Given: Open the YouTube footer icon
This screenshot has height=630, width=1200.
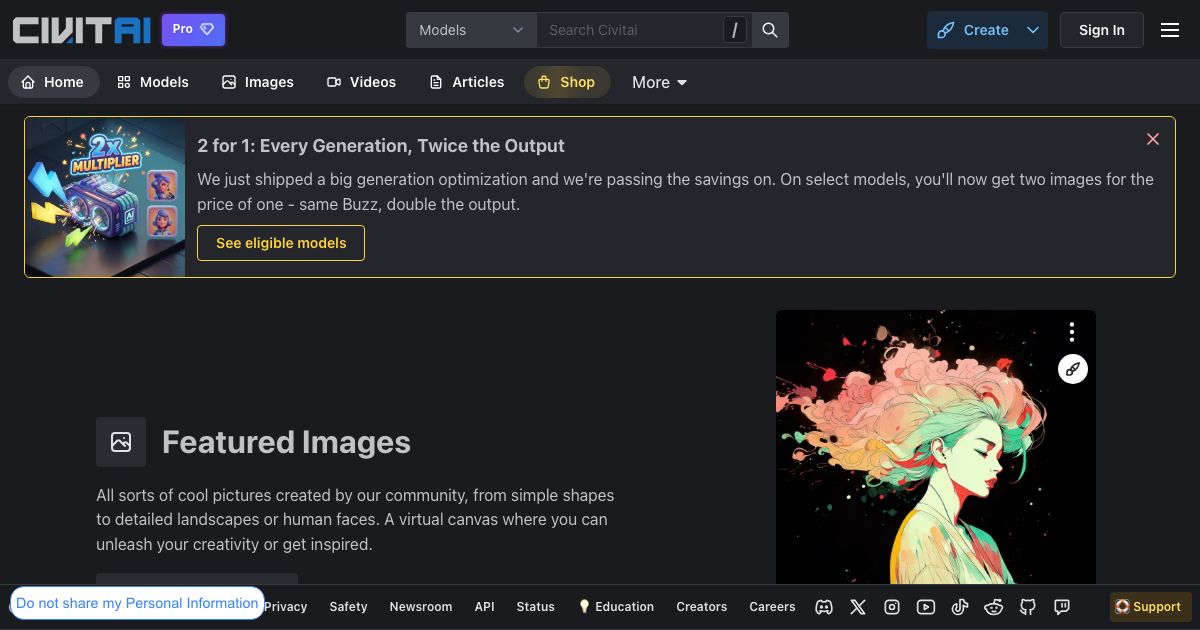Looking at the screenshot, I should click(926, 607).
